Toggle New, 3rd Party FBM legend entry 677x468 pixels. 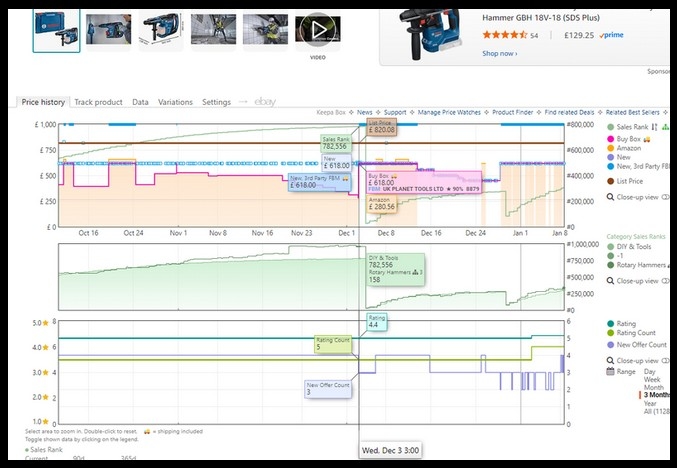tap(638, 166)
